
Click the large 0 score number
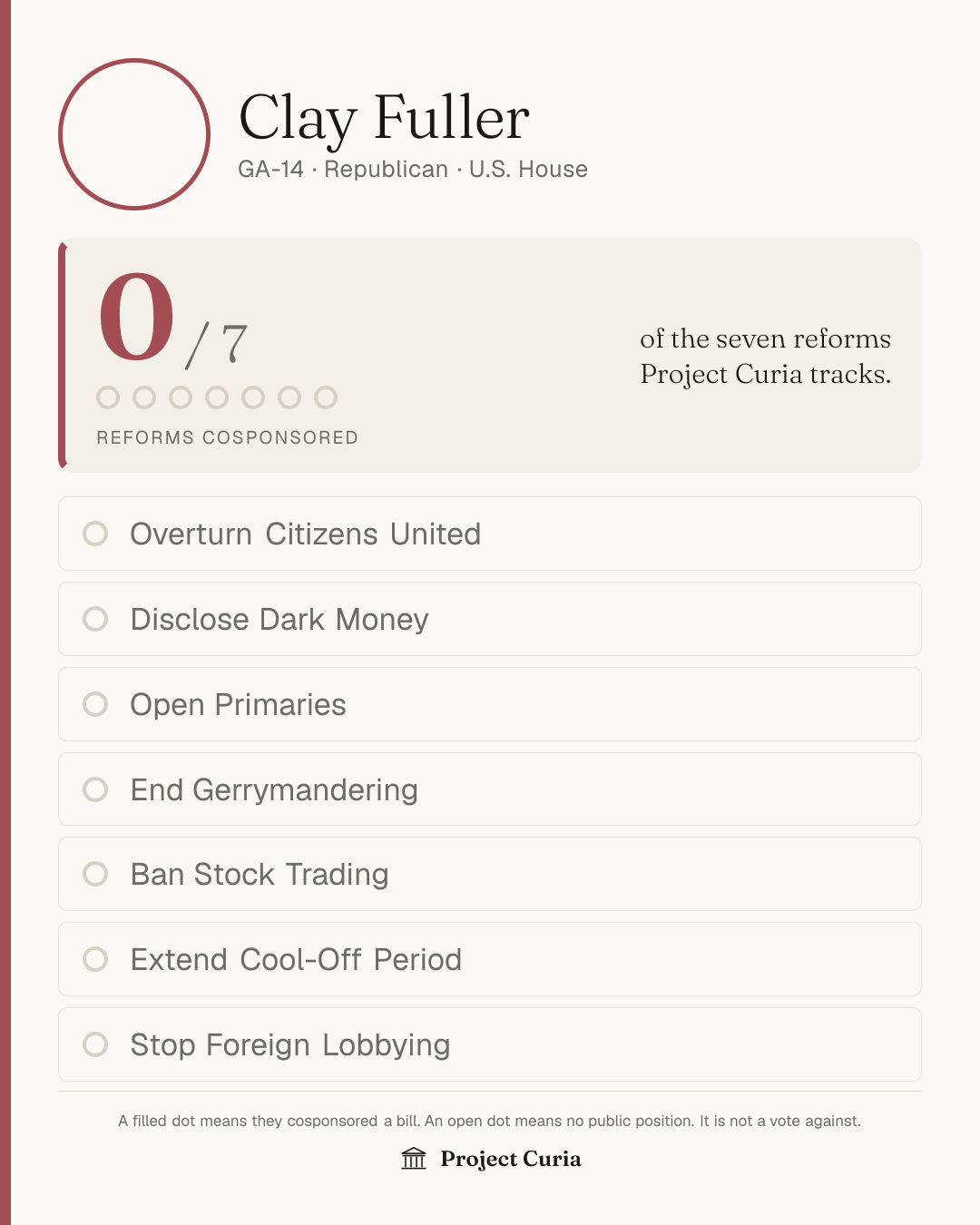[137, 318]
